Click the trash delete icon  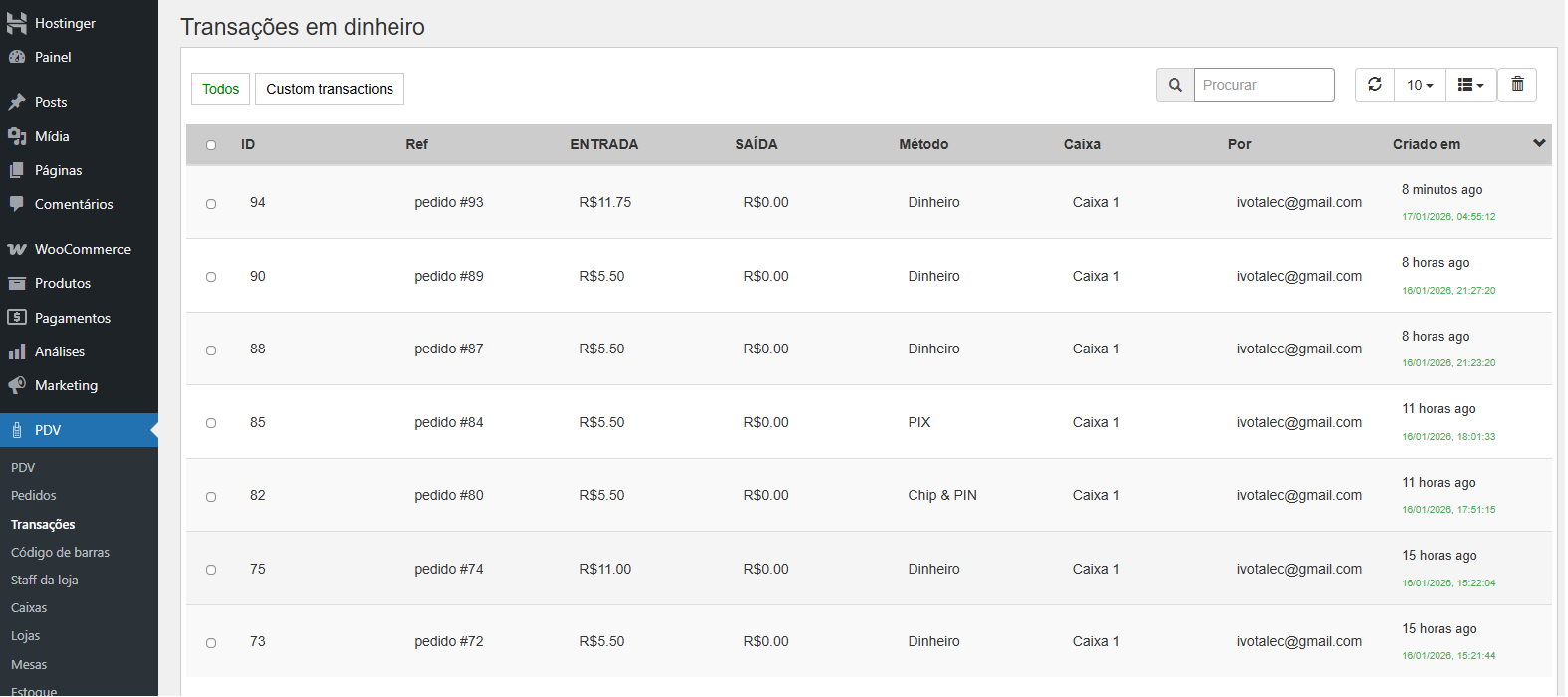(x=1517, y=85)
